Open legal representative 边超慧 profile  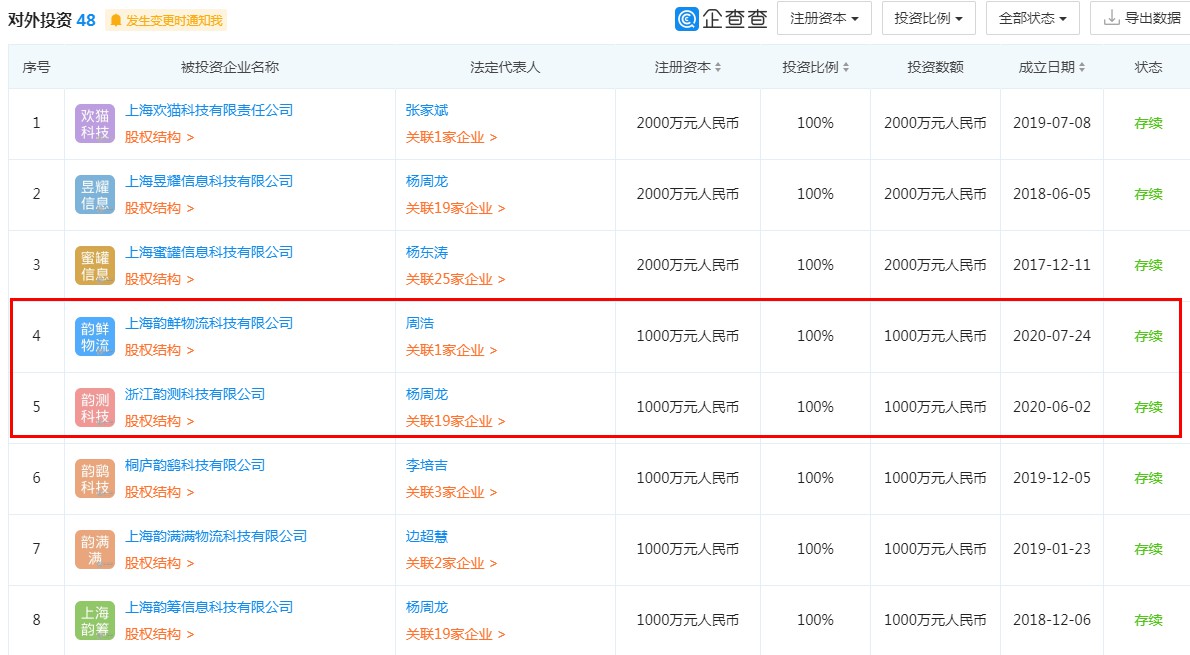tap(427, 536)
